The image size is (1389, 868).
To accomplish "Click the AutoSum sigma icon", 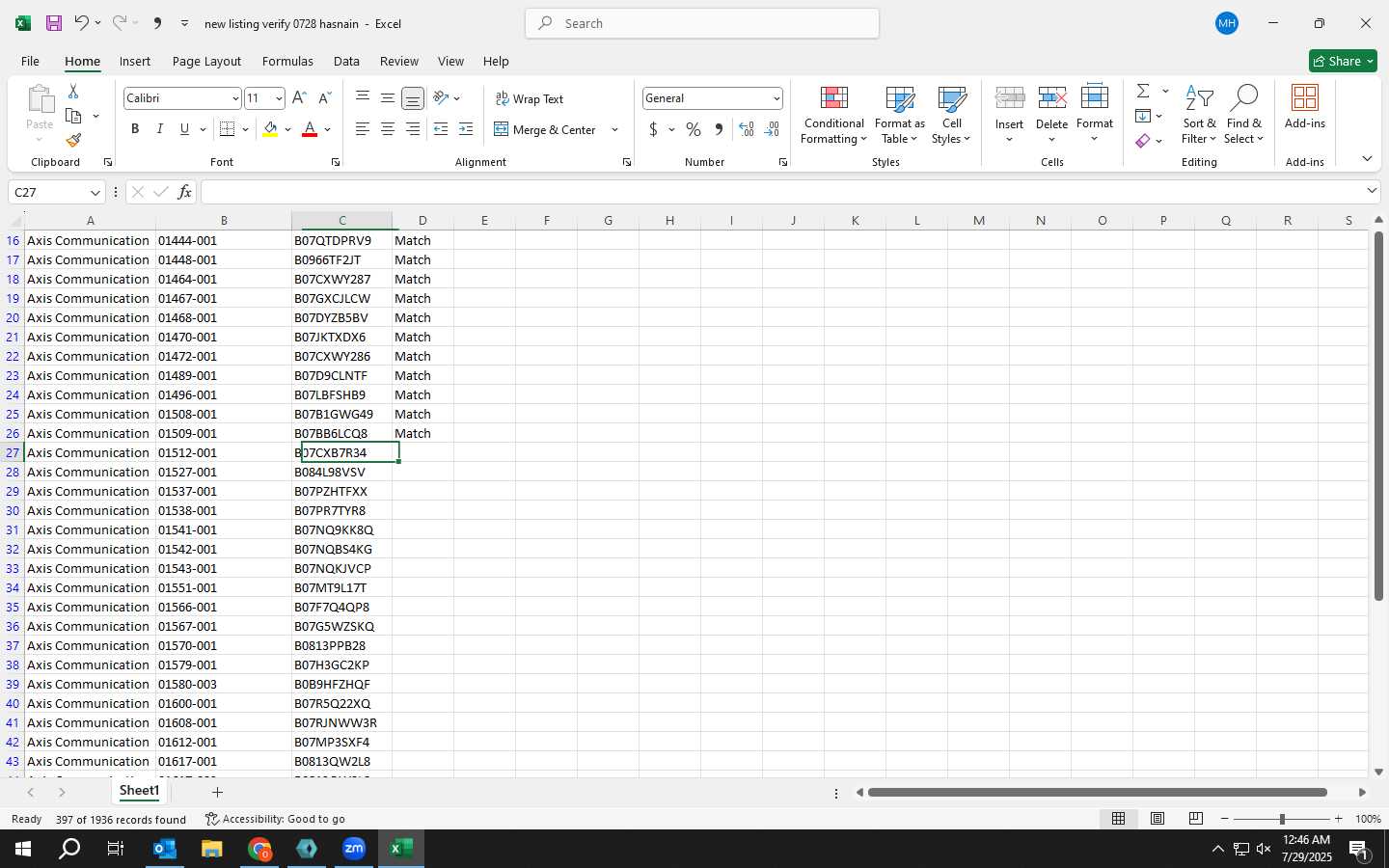I will point(1143,91).
